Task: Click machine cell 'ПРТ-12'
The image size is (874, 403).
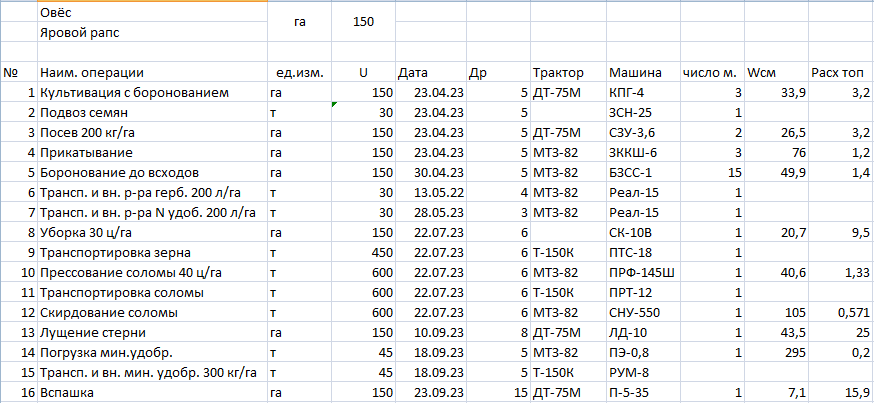Action: tap(643, 293)
